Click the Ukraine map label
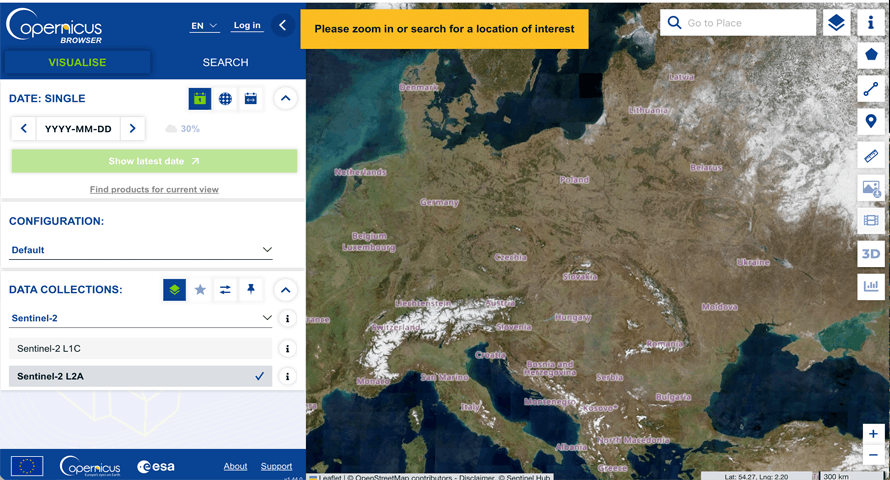Image resolution: width=890 pixels, height=480 pixels. click(753, 262)
